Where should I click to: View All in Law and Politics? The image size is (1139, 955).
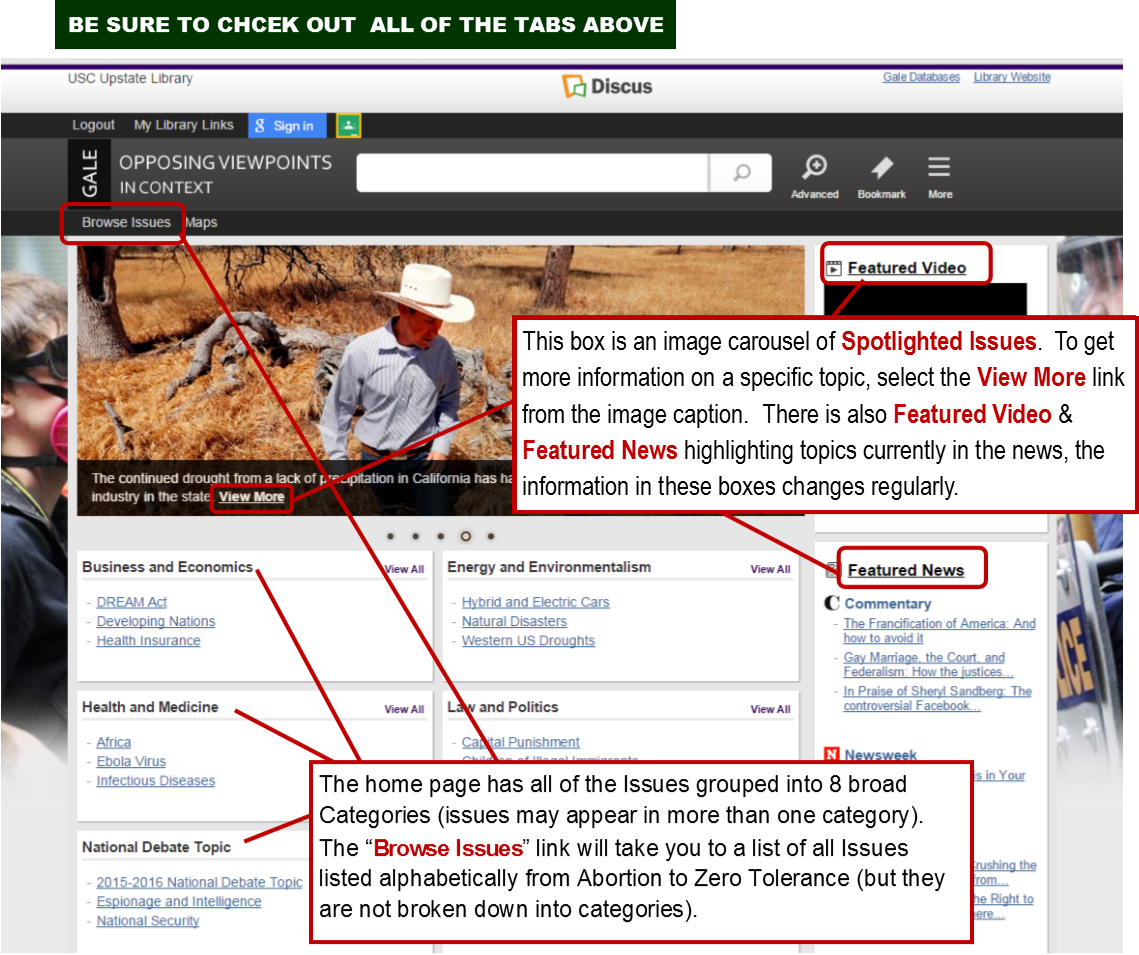coord(771,710)
